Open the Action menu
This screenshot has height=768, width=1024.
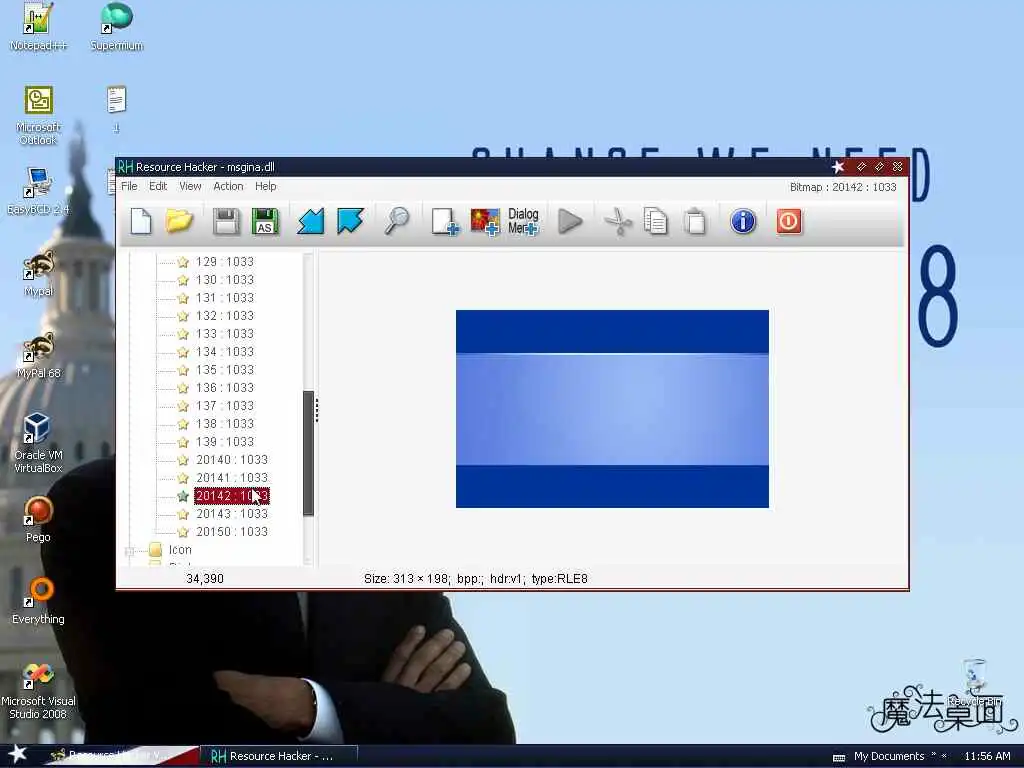[x=228, y=186]
